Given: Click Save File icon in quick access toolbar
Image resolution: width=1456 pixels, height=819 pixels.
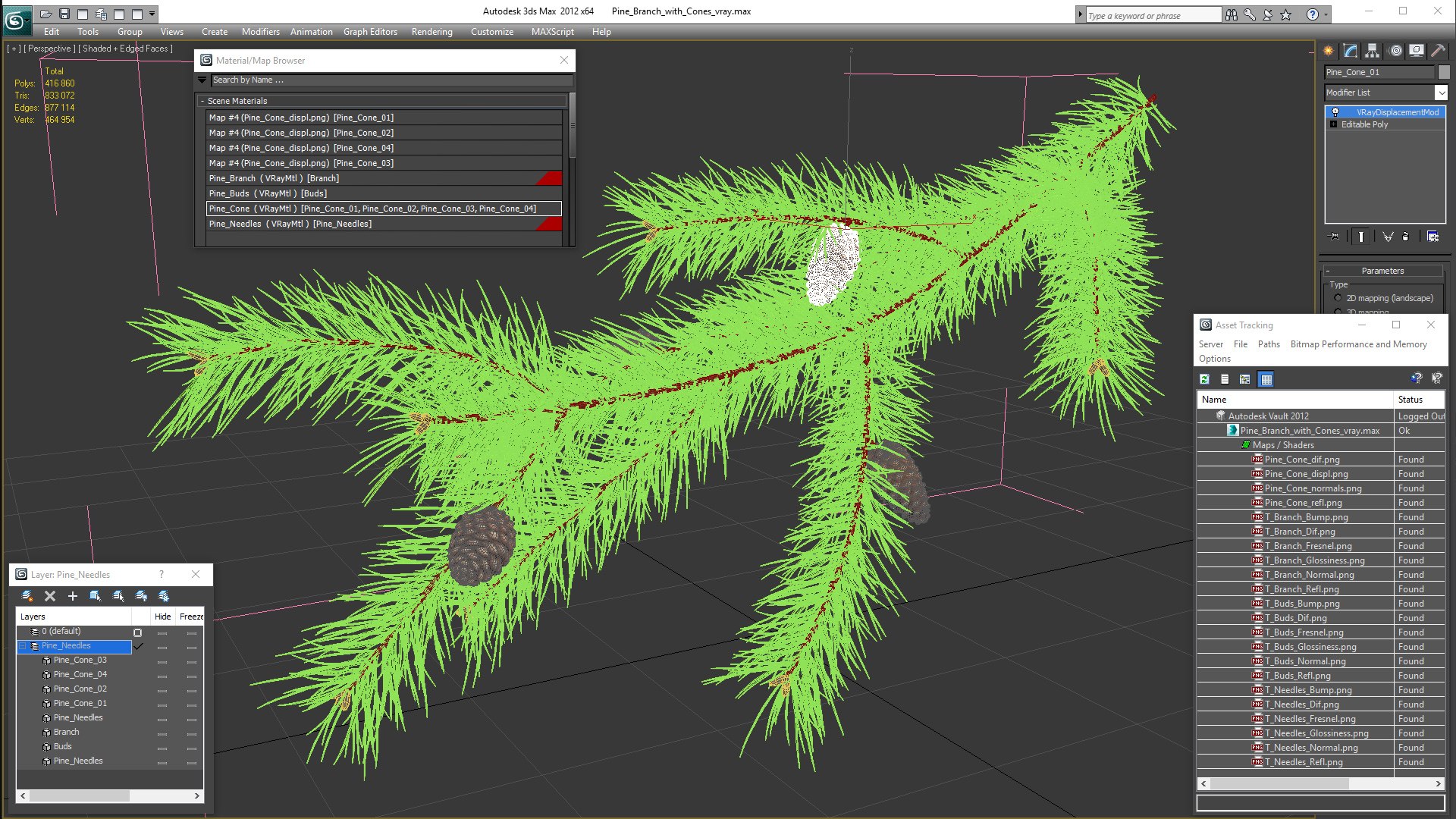Looking at the screenshot, I should pyautogui.click(x=64, y=14).
